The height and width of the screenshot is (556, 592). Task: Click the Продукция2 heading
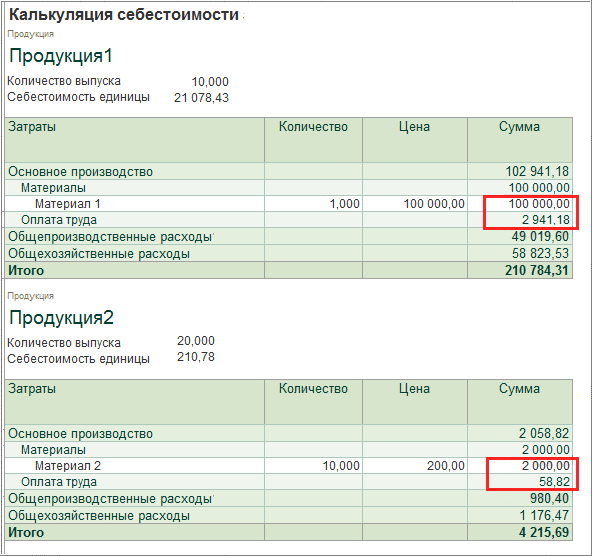tap(61, 318)
